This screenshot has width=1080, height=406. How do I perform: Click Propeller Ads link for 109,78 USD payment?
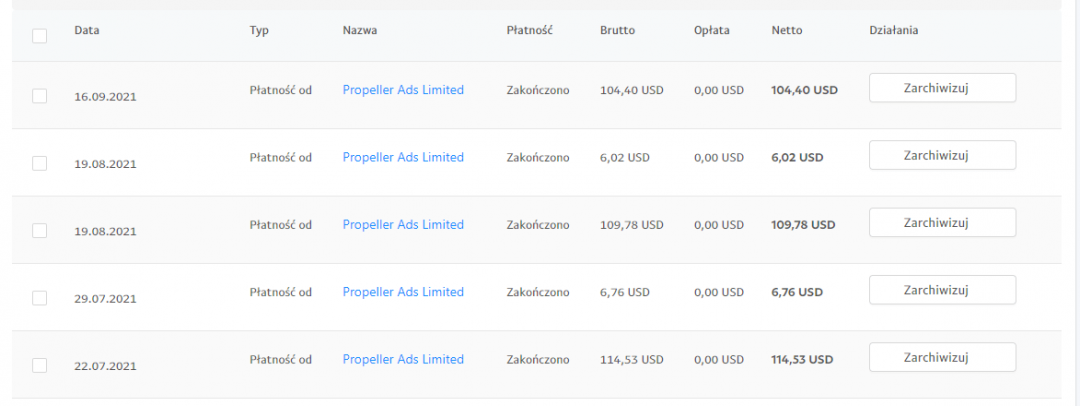coord(403,224)
